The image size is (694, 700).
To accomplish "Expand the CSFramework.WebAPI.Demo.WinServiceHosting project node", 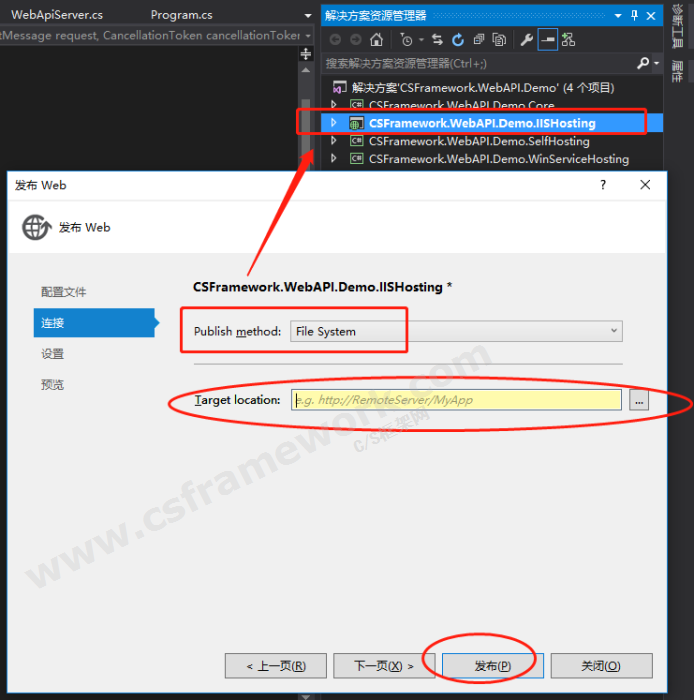I will coord(335,159).
